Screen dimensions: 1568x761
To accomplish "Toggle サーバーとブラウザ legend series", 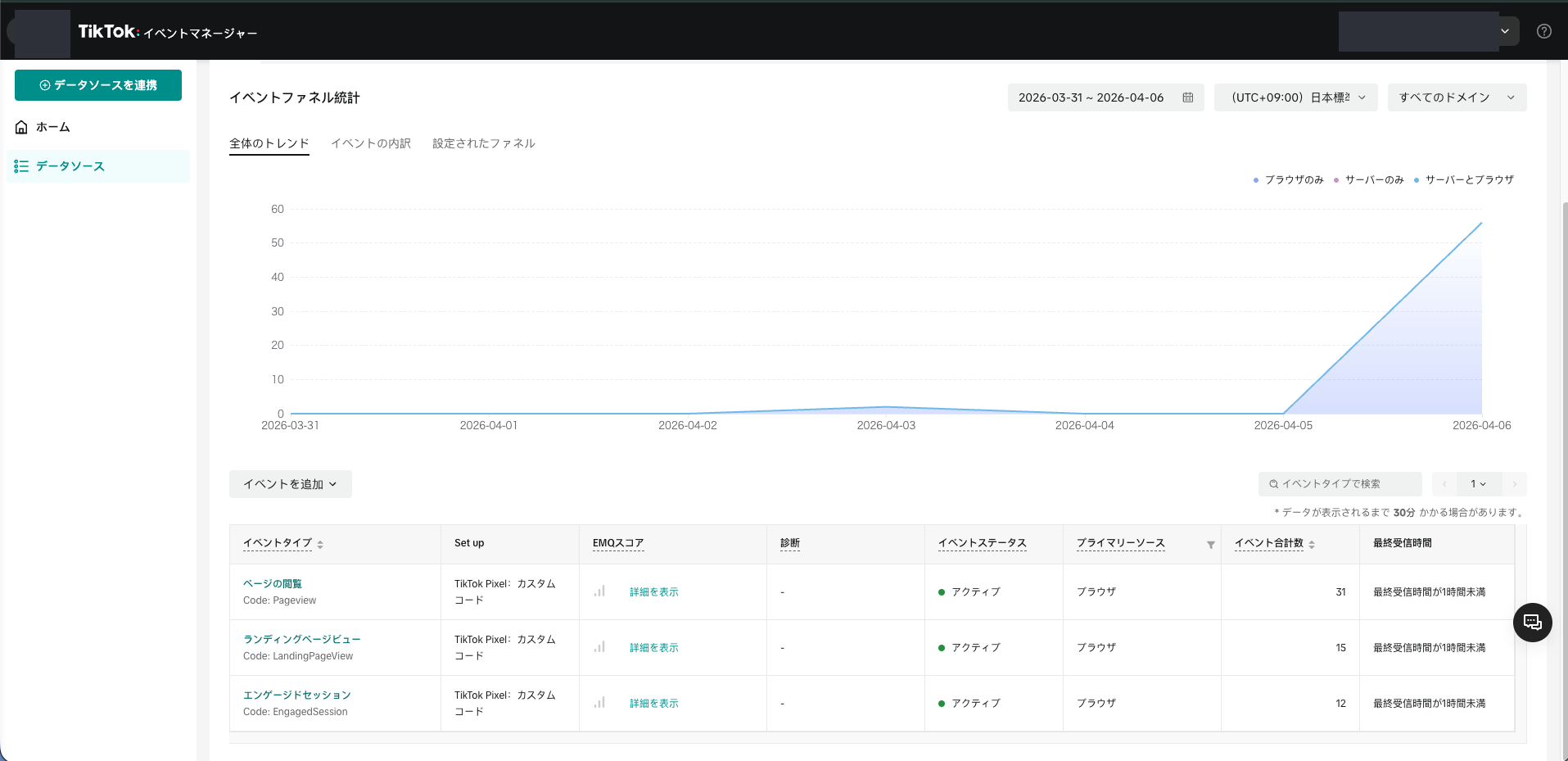I will click(x=1464, y=180).
